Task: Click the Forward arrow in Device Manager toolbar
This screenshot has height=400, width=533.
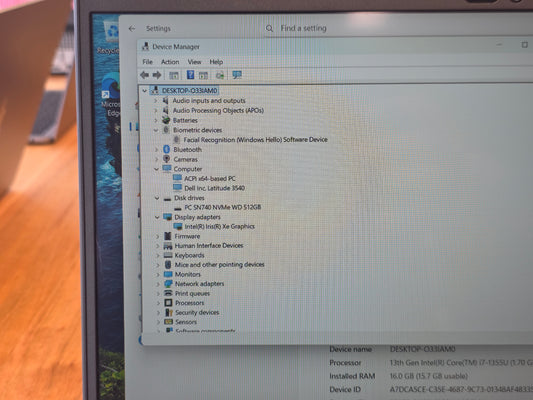Action: tap(157, 75)
